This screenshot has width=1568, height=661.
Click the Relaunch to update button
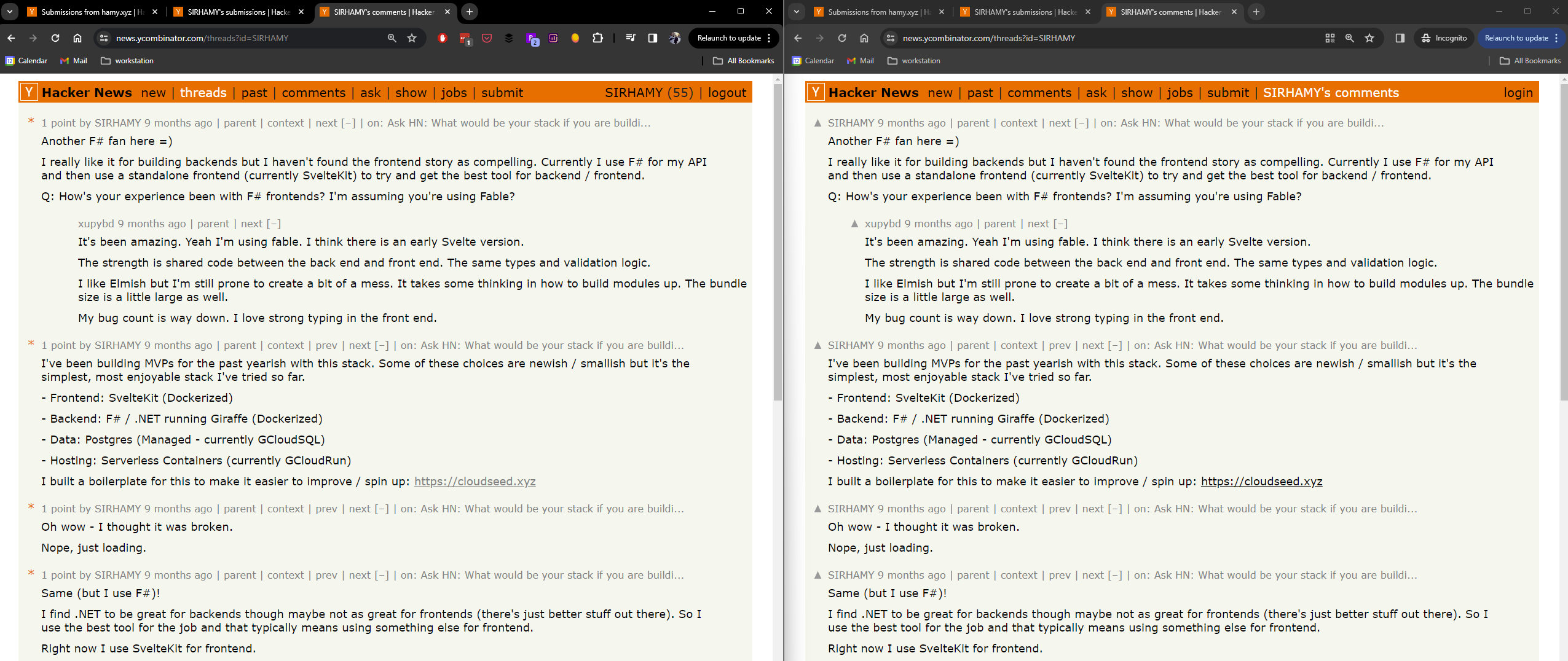click(729, 38)
